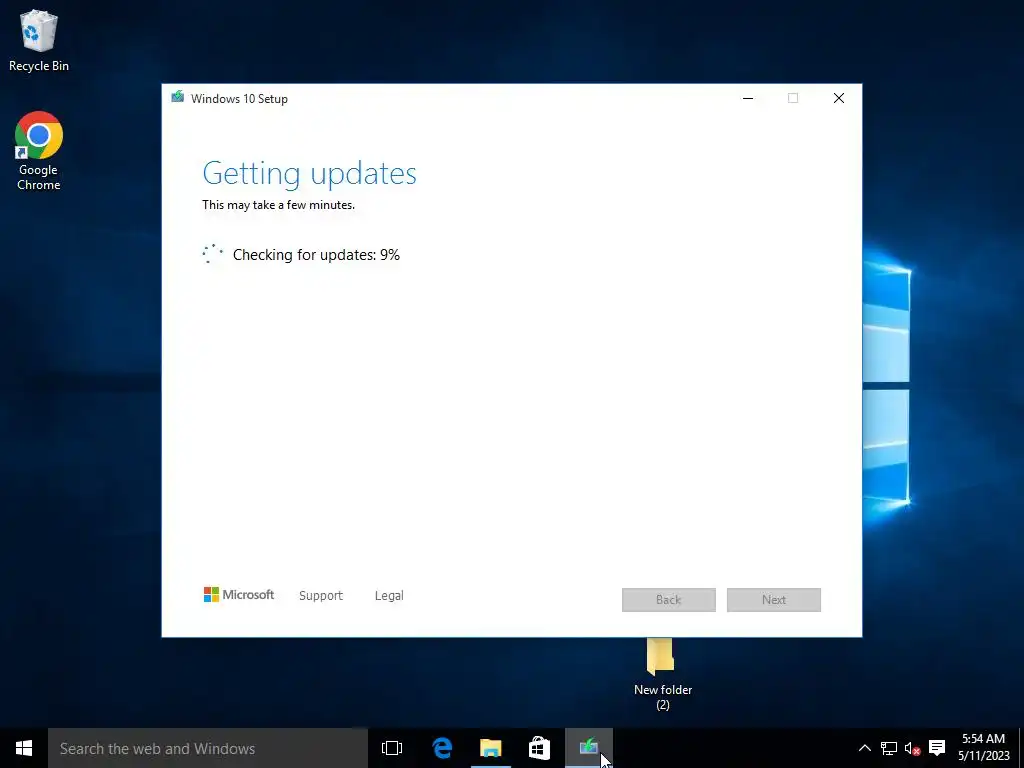
Task: Open the Store from the taskbar
Action: pyautogui.click(x=539, y=748)
